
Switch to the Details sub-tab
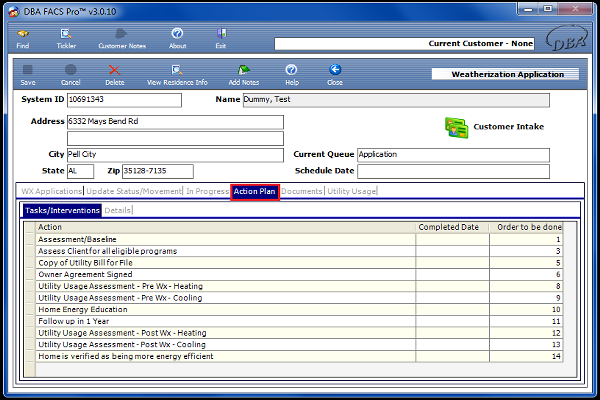click(117, 210)
